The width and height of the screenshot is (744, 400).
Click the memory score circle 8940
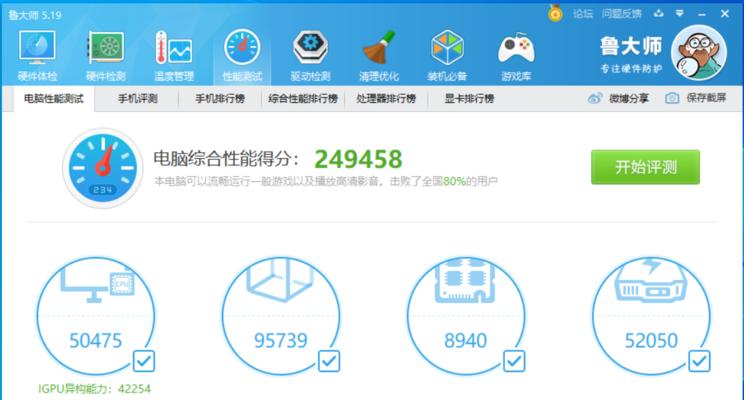tap(466, 316)
